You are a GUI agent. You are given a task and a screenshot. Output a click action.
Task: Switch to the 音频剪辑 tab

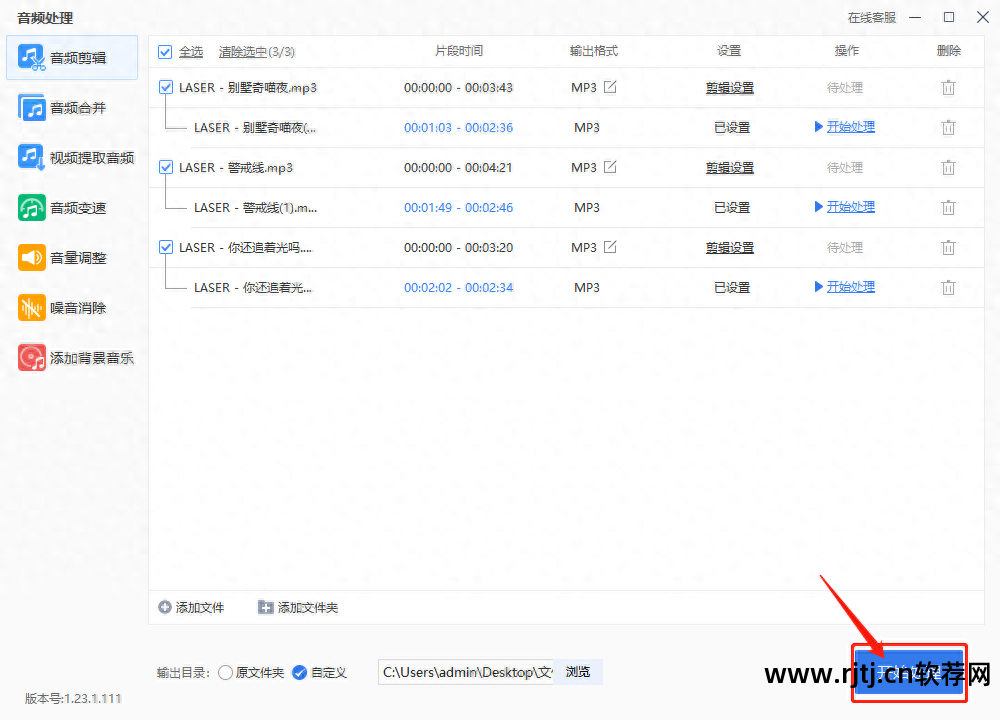[x=71, y=57]
